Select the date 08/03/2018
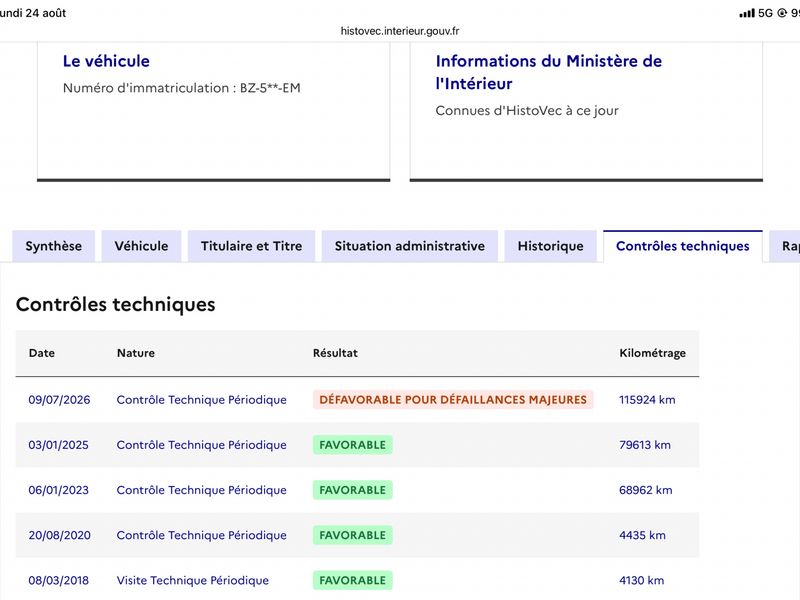The image size is (800, 600). click(59, 581)
